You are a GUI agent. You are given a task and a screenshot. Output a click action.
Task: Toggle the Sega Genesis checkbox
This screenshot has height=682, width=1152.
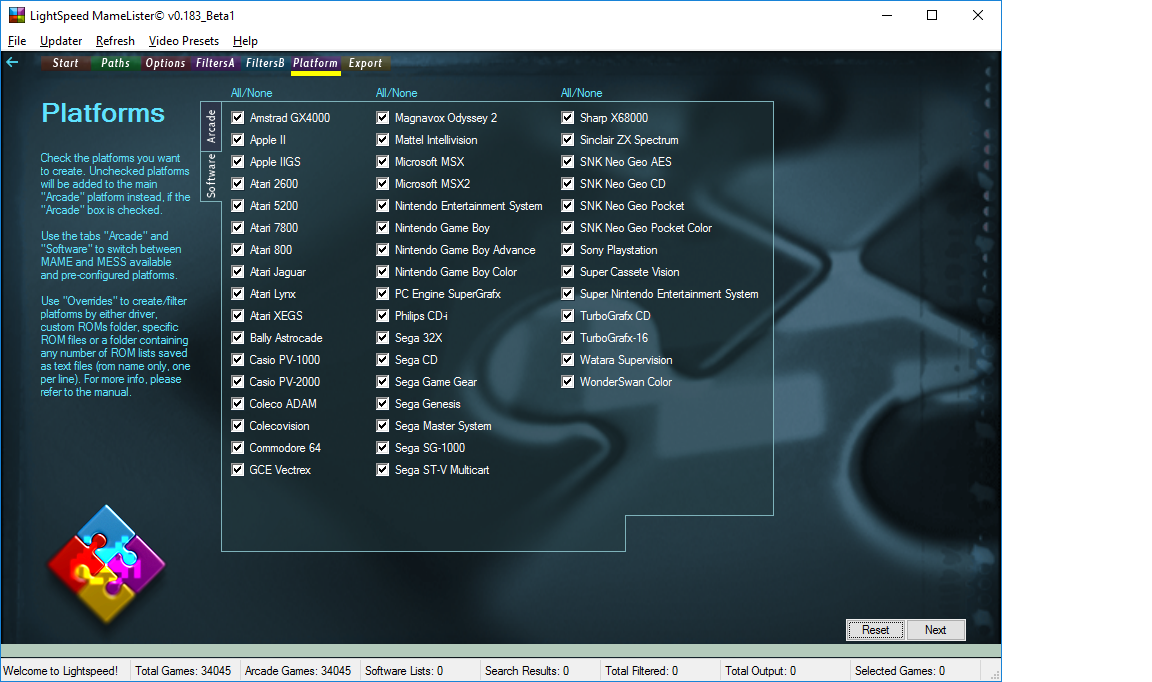click(x=383, y=404)
